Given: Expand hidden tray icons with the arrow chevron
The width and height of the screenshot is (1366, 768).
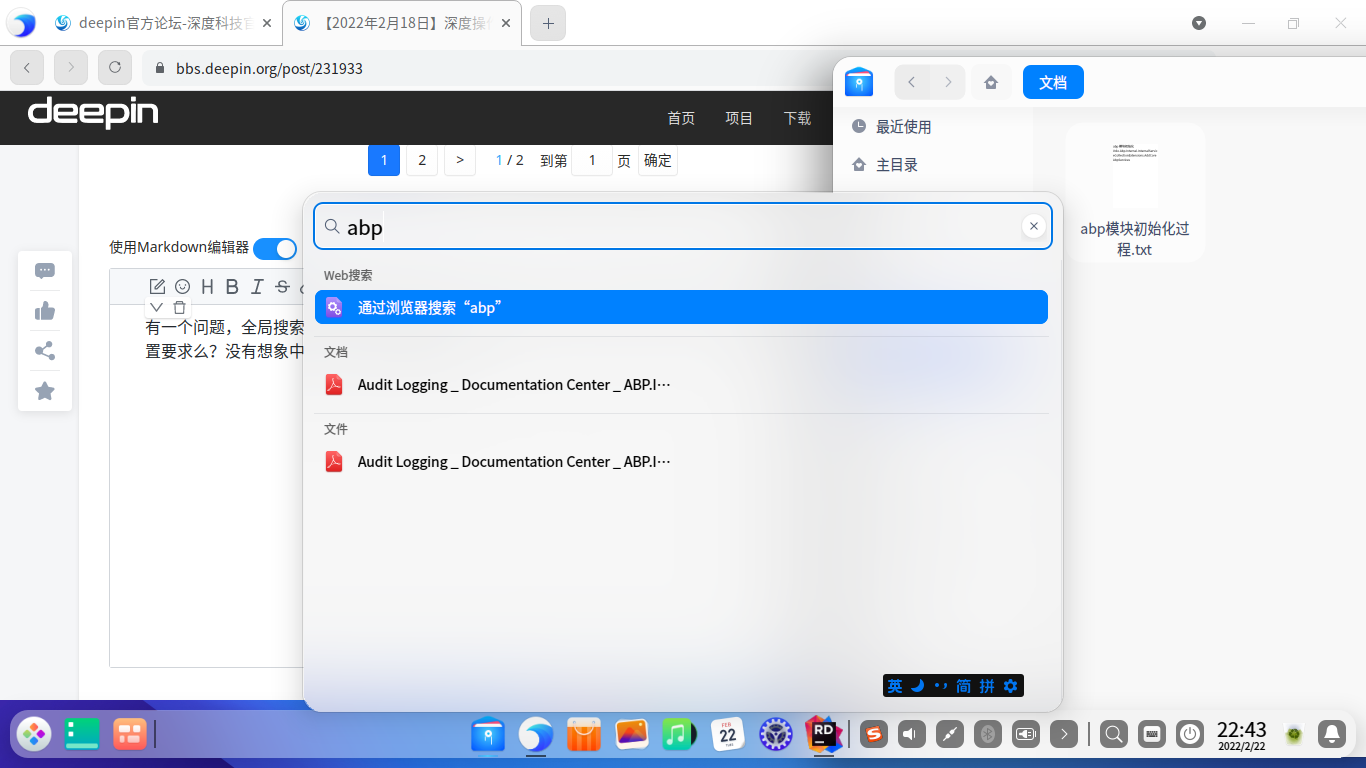Looking at the screenshot, I should pyautogui.click(x=1063, y=733).
